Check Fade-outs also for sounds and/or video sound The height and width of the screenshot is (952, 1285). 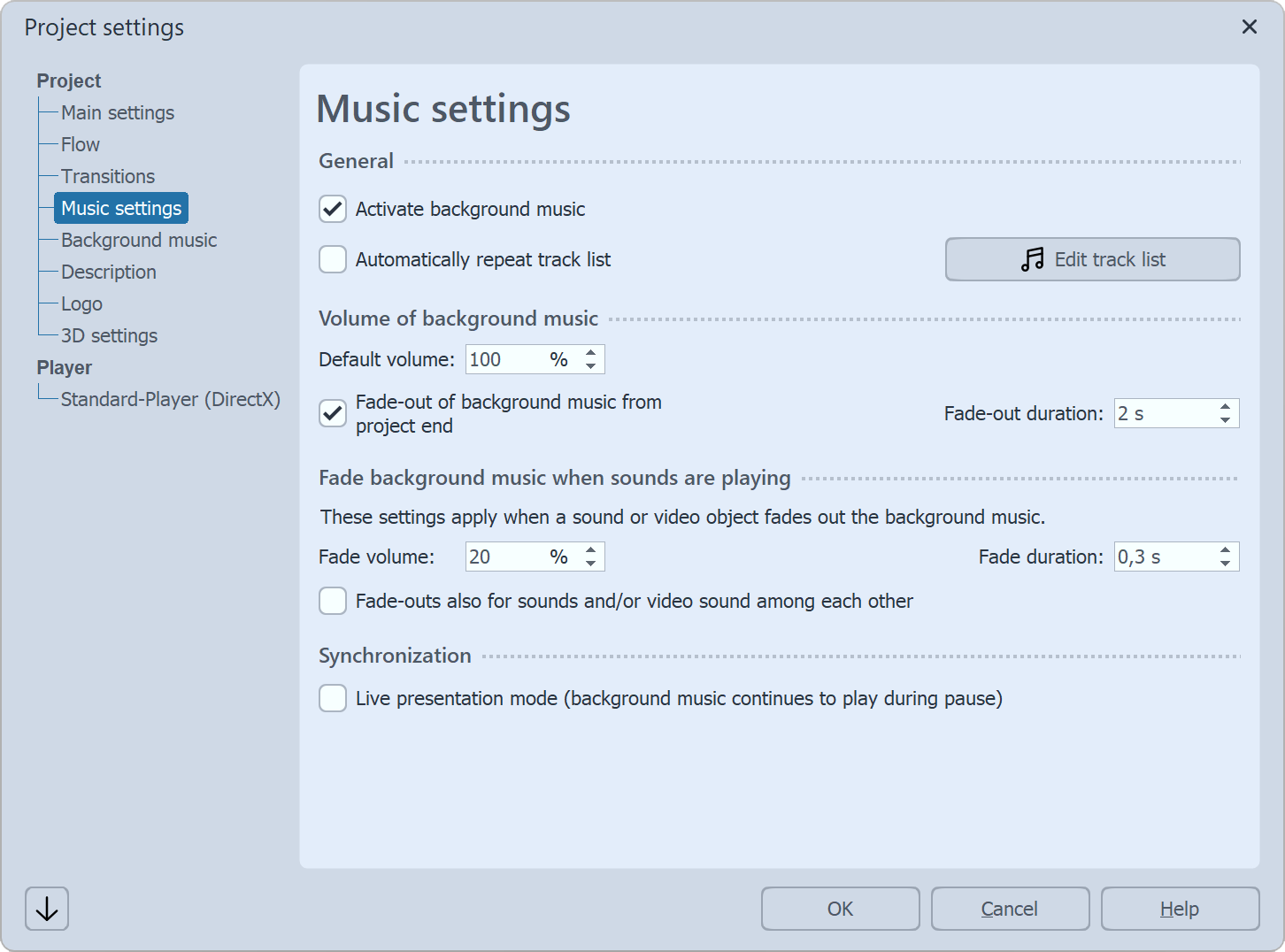(x=332, y=601)
